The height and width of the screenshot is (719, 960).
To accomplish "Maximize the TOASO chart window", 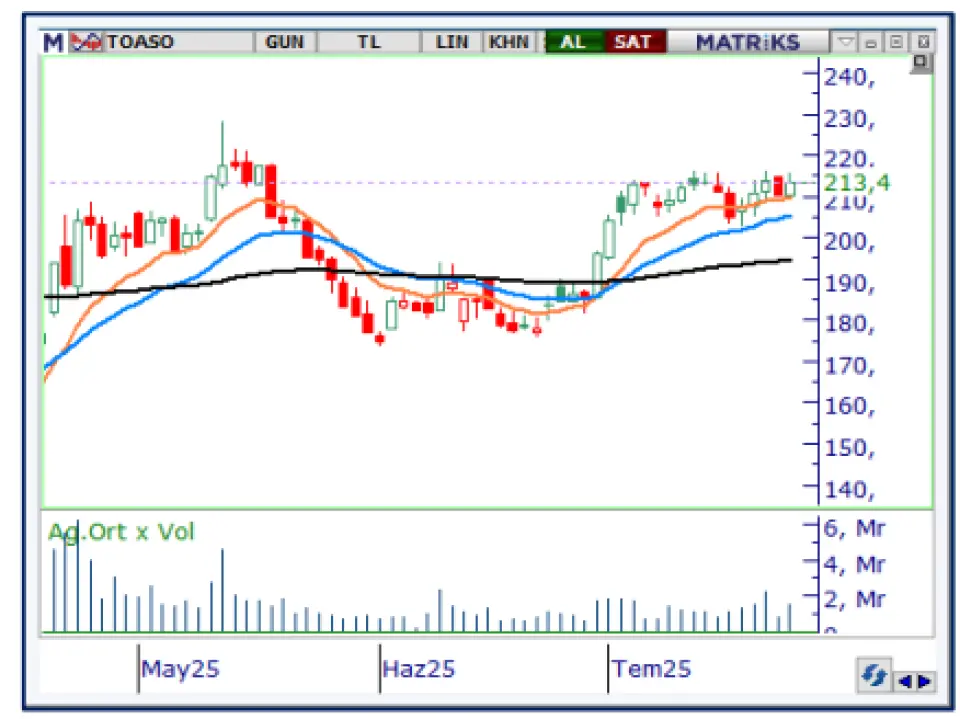I will pos(896,42).
